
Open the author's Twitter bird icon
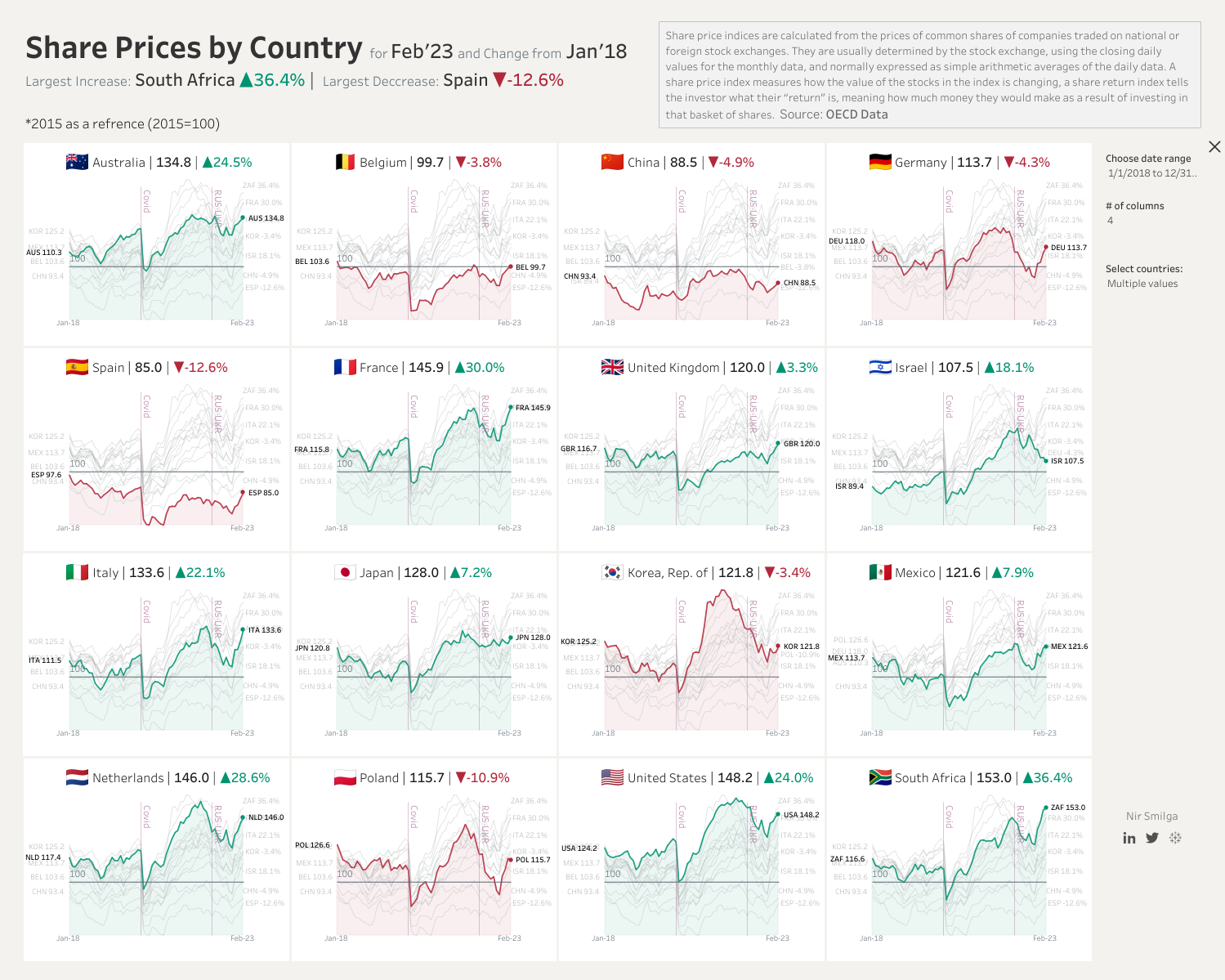pos(1152,838)
